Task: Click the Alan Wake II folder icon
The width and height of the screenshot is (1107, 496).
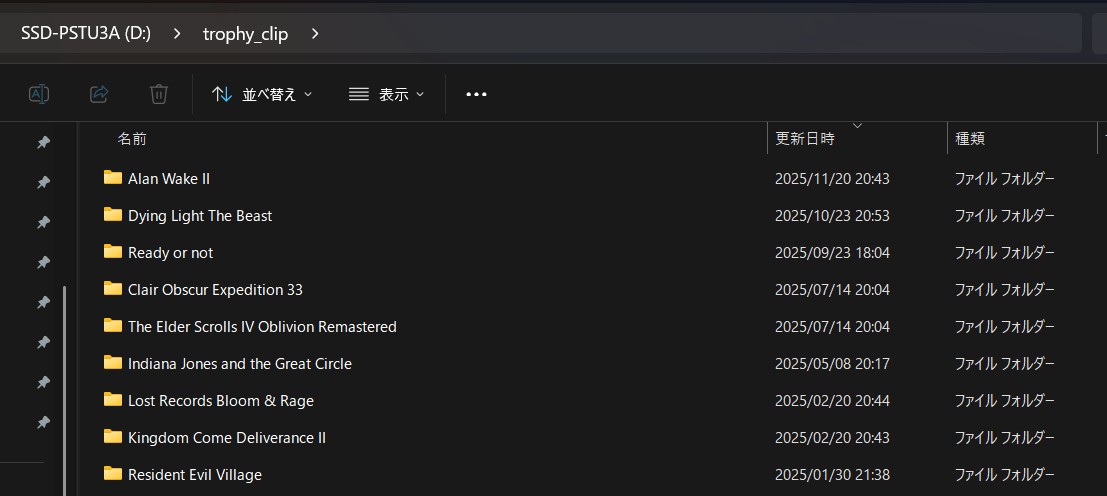Action: tap(112, 178)
